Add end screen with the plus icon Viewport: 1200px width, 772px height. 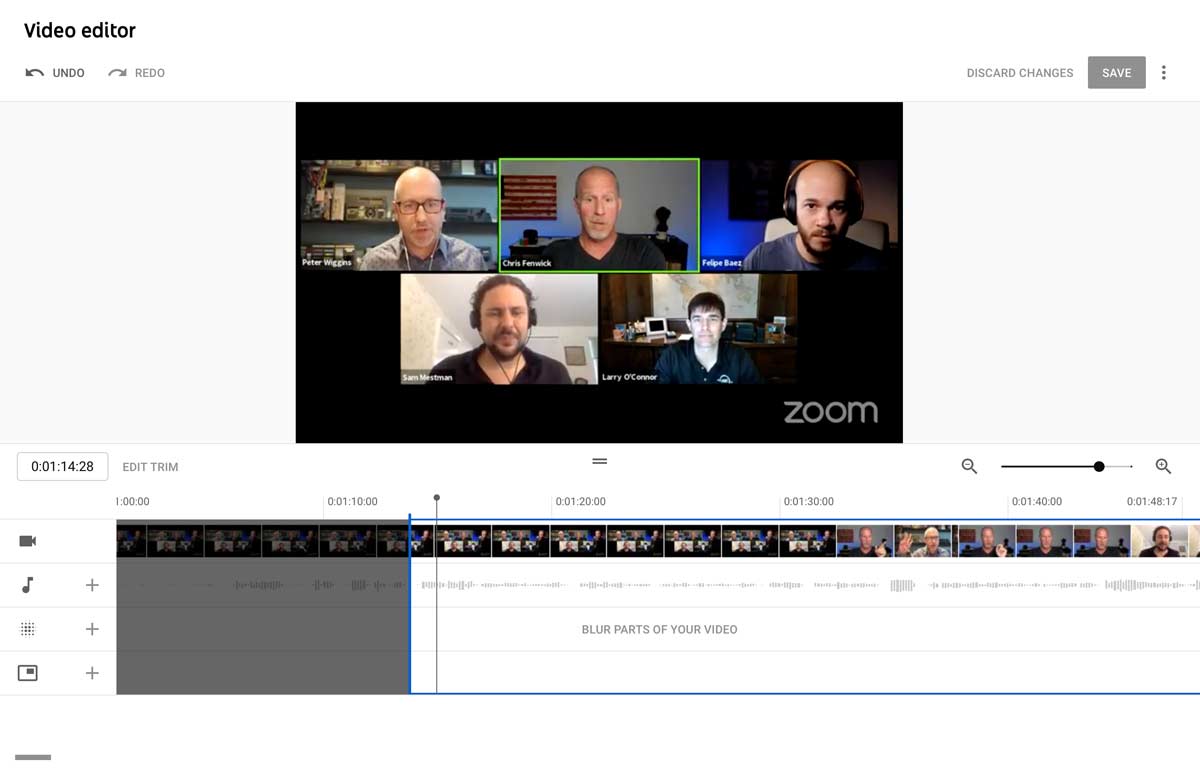pos(92,673)
